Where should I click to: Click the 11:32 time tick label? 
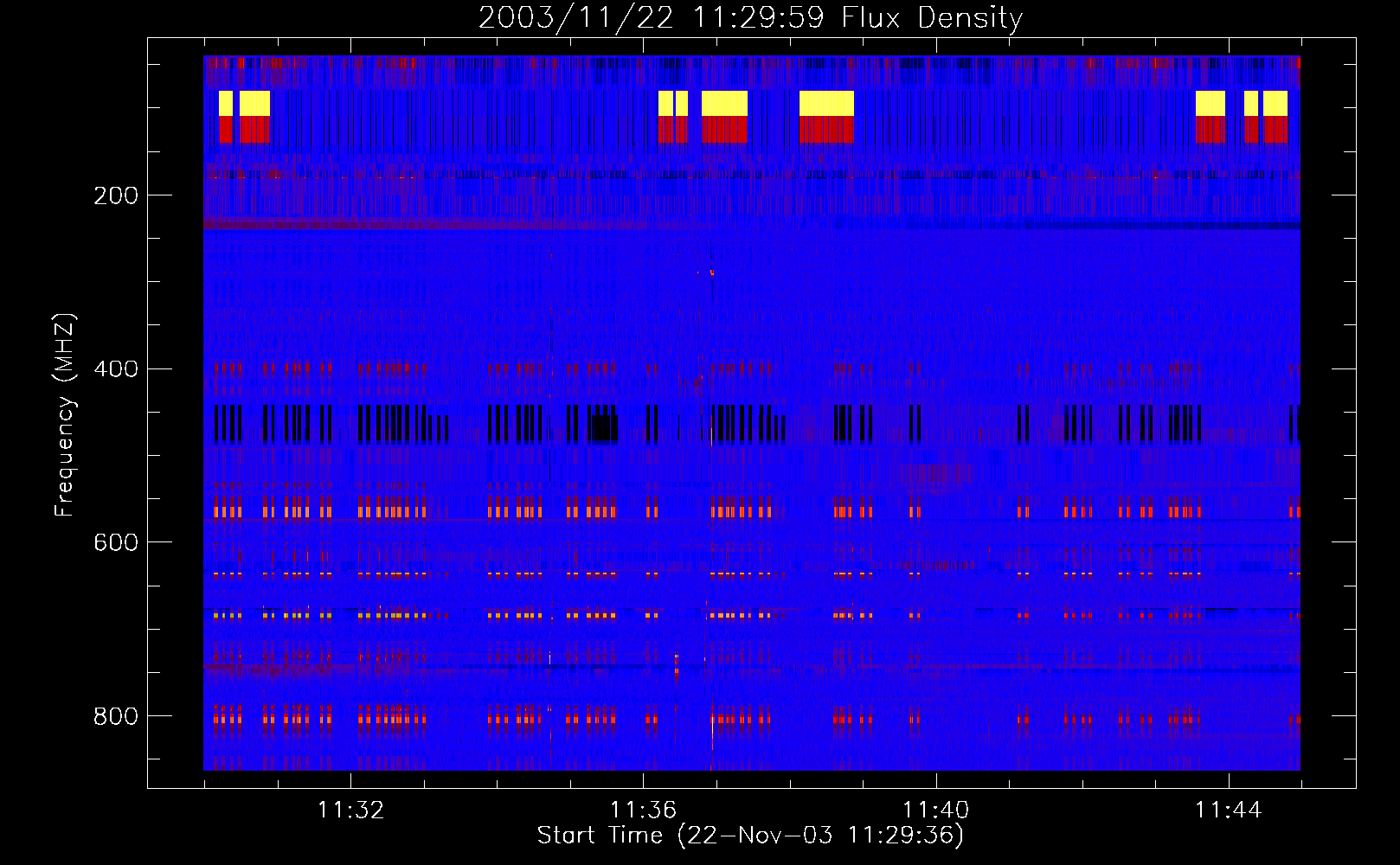click(x=350, y=811)
